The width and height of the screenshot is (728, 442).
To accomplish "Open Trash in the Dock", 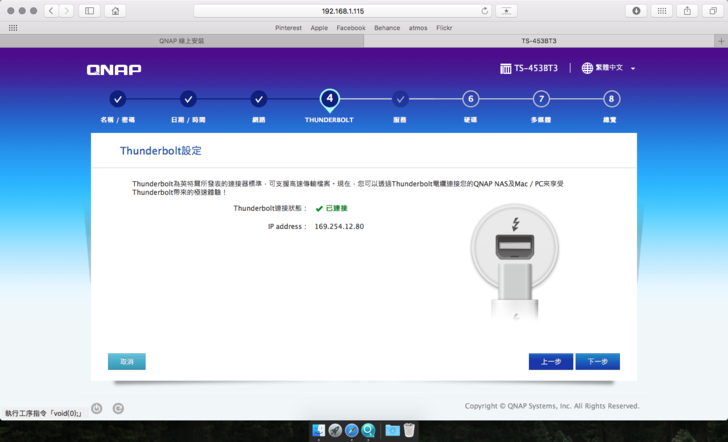I will 409,430.
